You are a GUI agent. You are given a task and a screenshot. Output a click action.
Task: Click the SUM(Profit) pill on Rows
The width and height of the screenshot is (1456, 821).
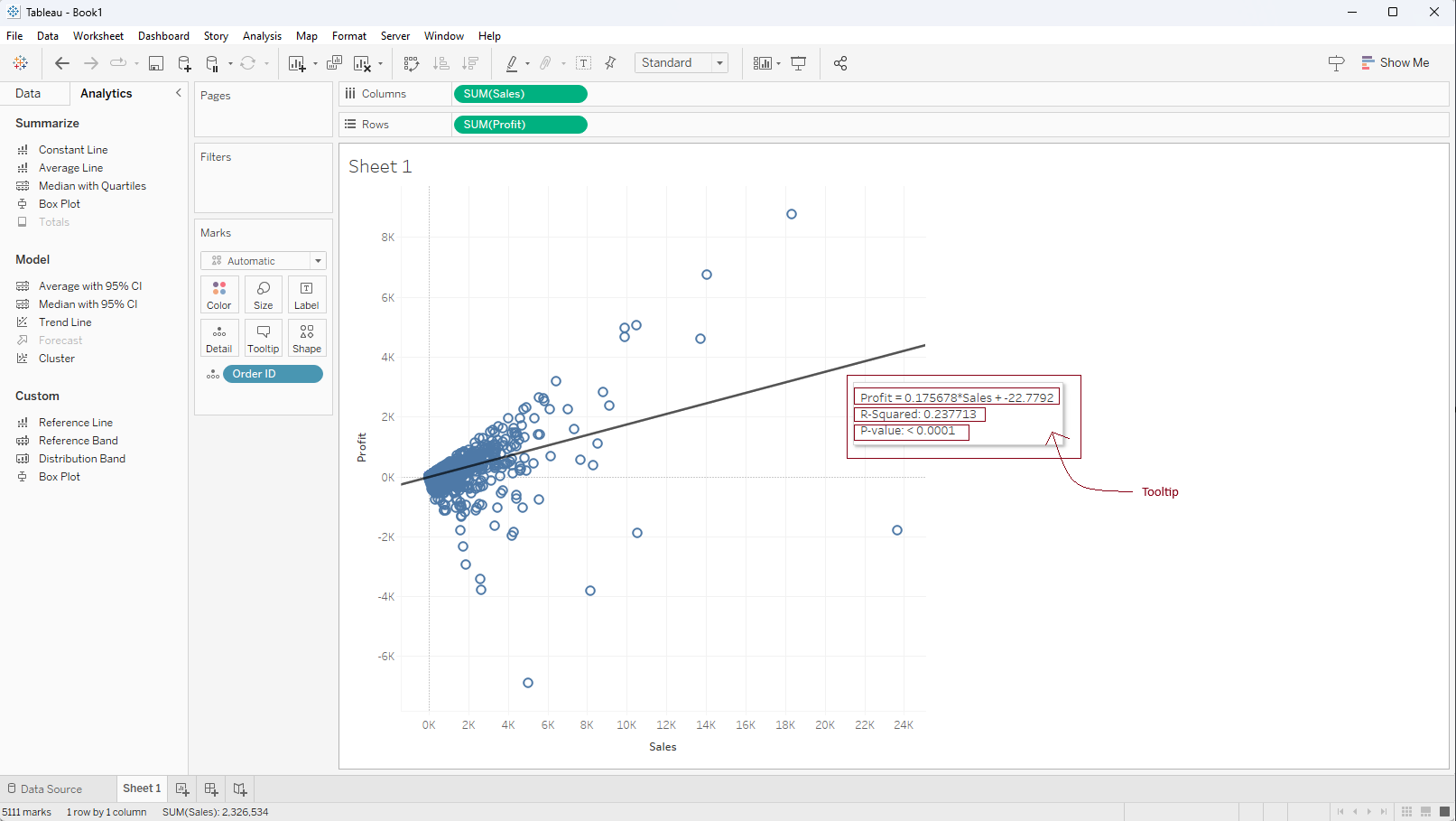coord(520,125)
